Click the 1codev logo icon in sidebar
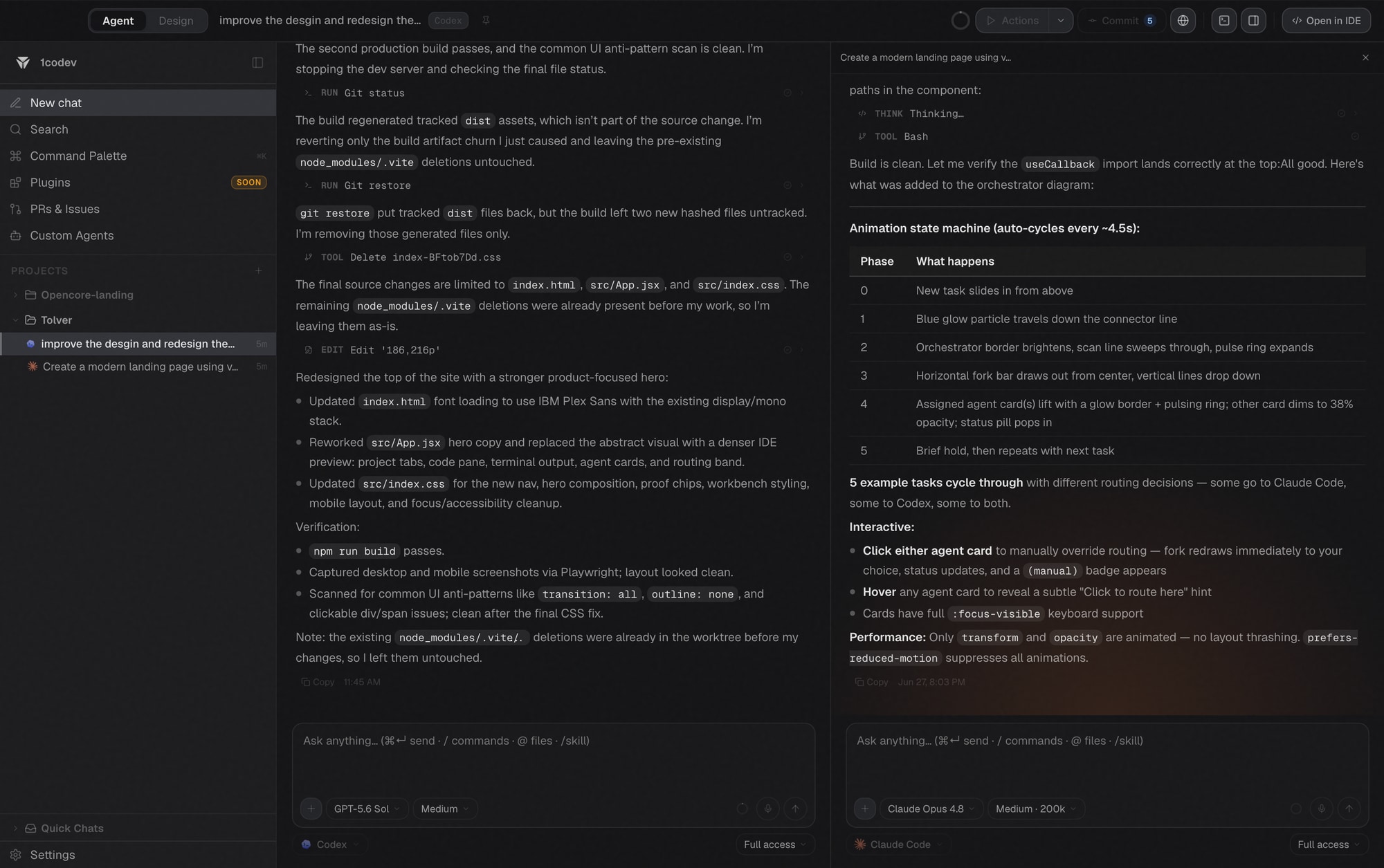 [23, 62]
